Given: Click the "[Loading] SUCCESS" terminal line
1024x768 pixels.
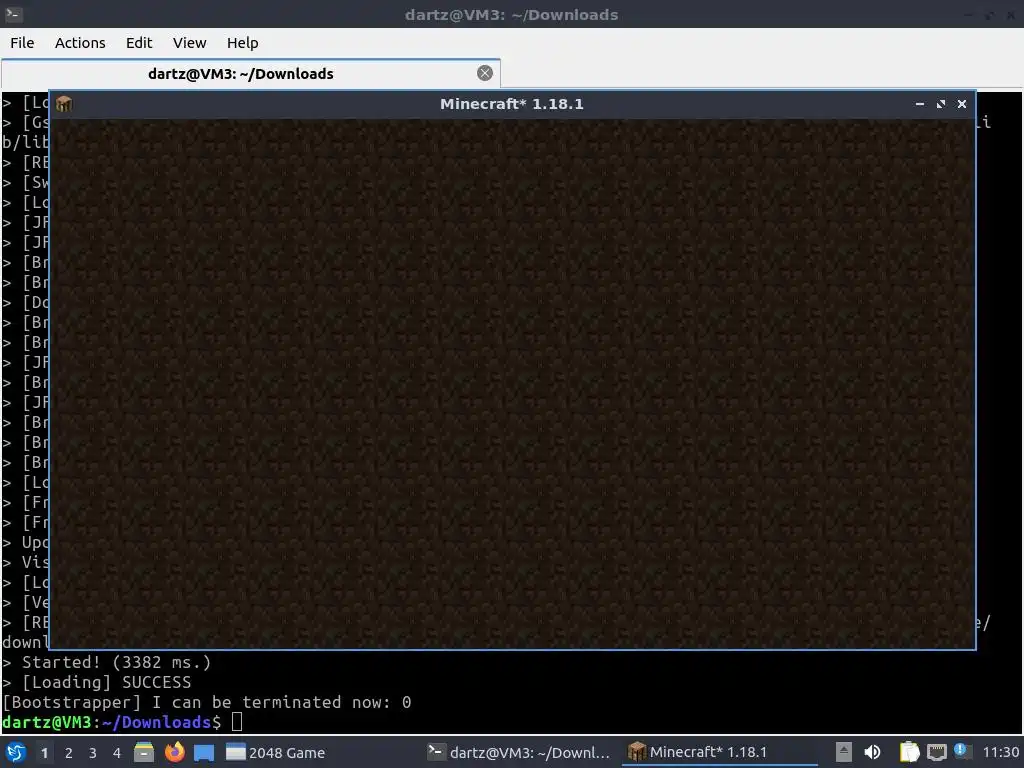Looking at the screenshot, I should pyautogui.click(x=97, y=682).
